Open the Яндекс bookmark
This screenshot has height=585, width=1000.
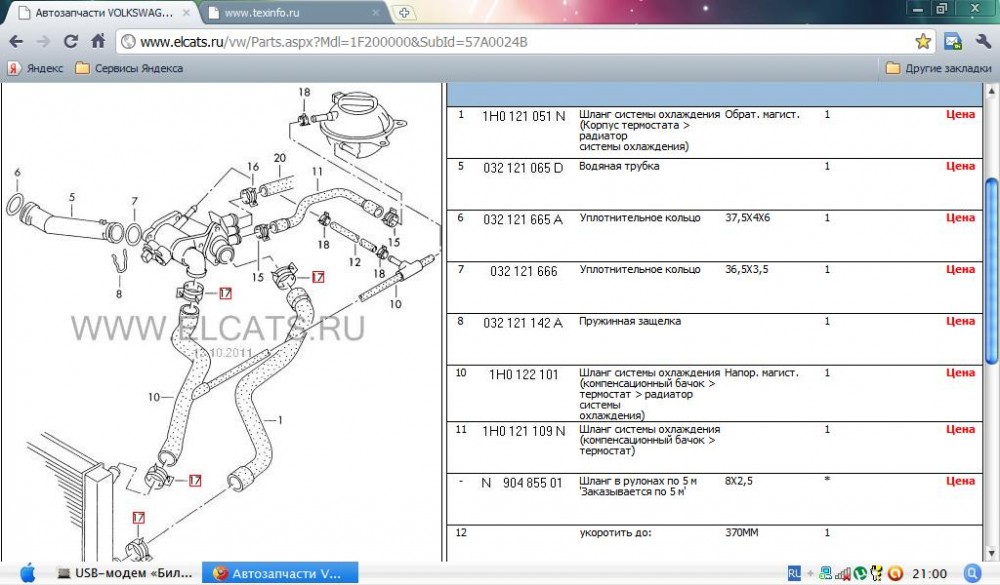tap(36, 68)
